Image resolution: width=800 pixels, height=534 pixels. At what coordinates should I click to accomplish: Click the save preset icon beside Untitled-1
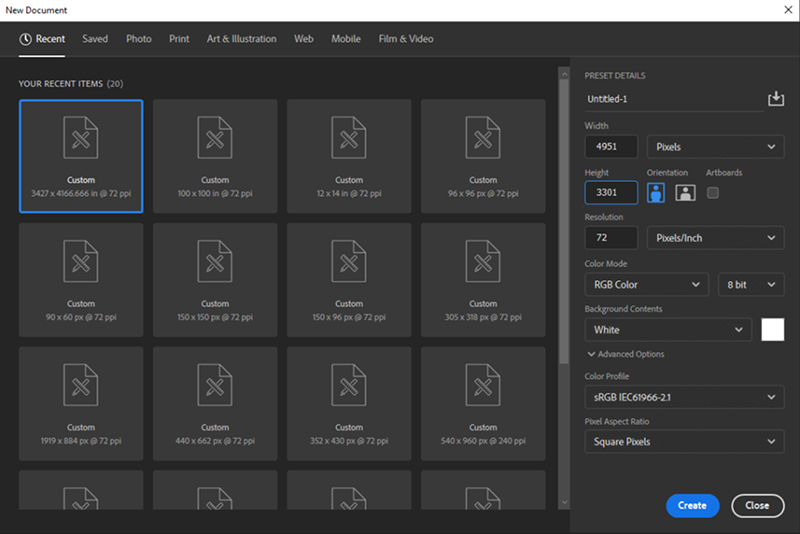pos(775,99)
